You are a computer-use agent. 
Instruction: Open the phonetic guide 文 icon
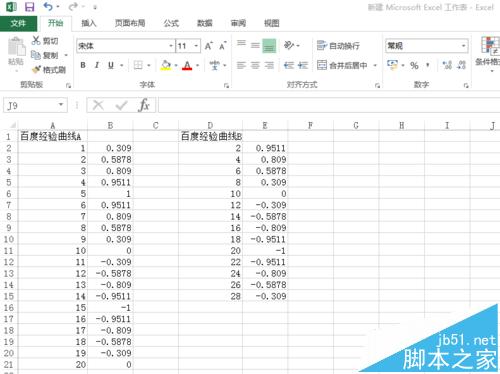click(x=214, y=65)
